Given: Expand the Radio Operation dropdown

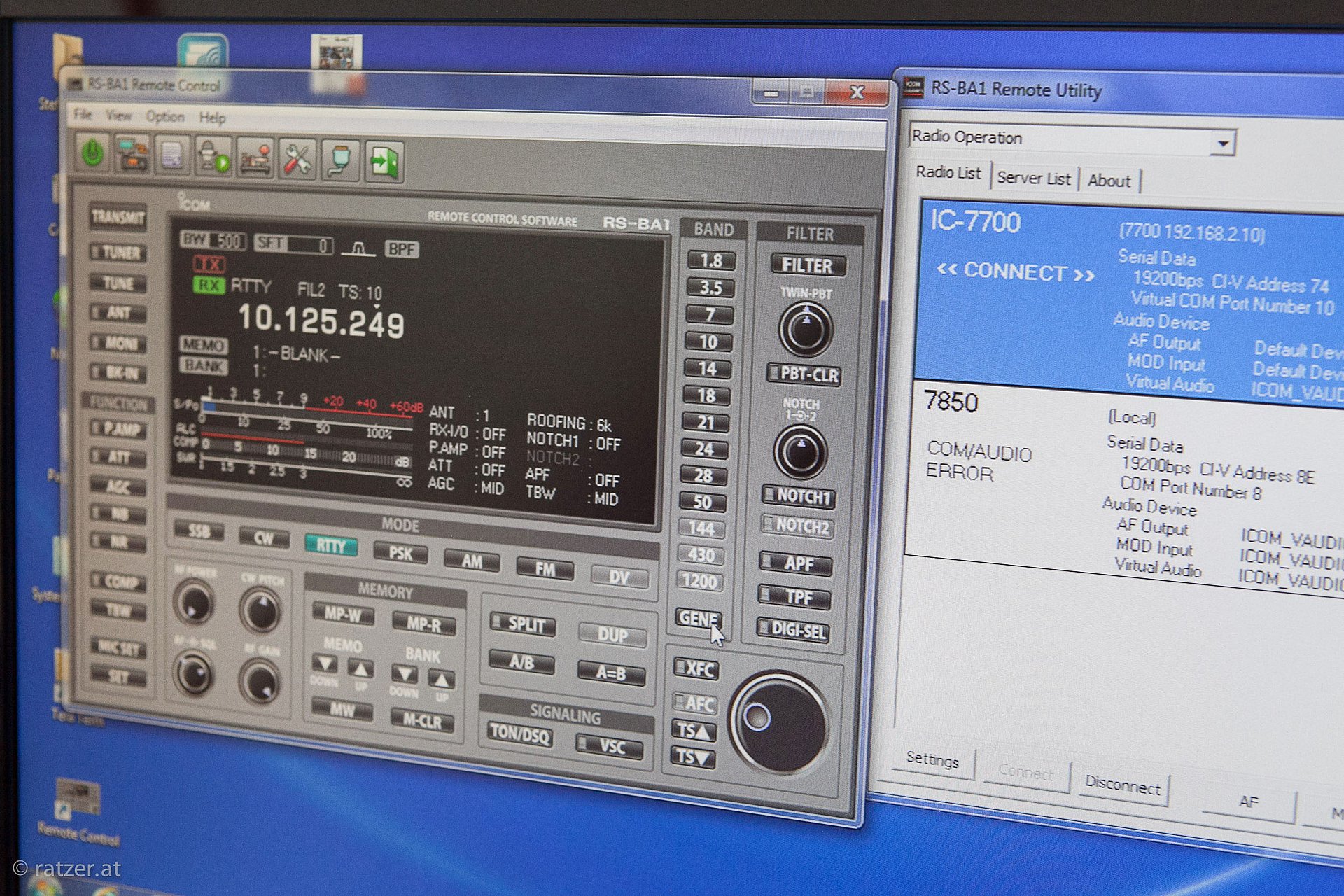Looking at the screenshot, I should tap(1223, 143).
